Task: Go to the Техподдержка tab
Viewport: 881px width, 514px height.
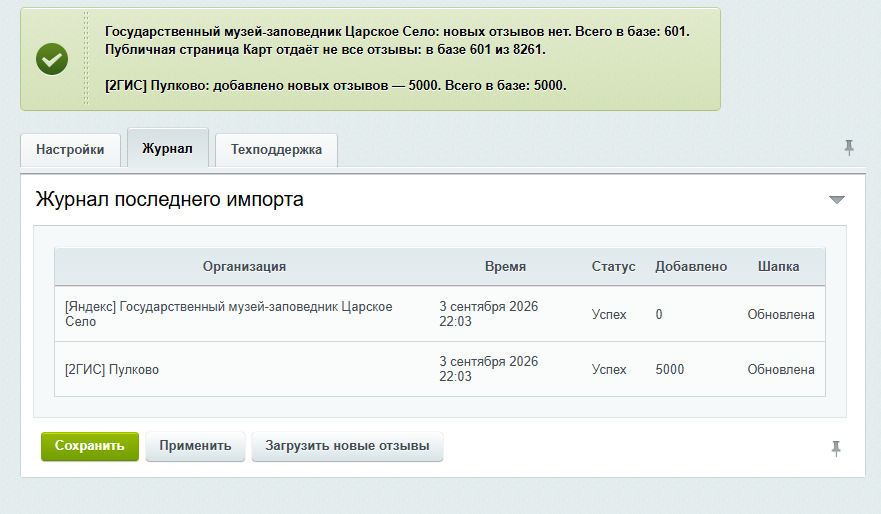Action: [x=276, y=149]
